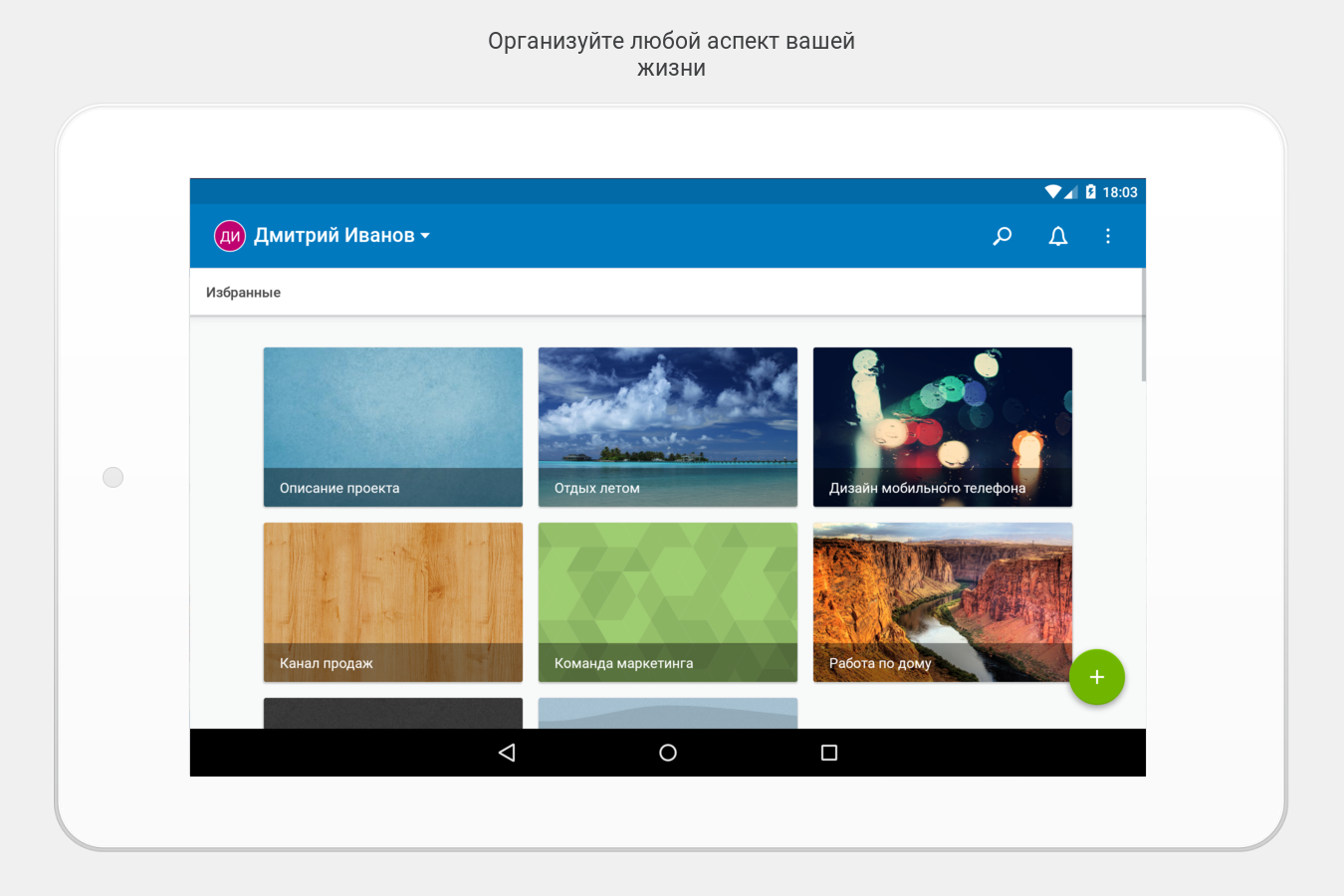Tap the green add board button
Image resolution: width=1344 pixels, height=896 pixels.
tap(1097, 677)
